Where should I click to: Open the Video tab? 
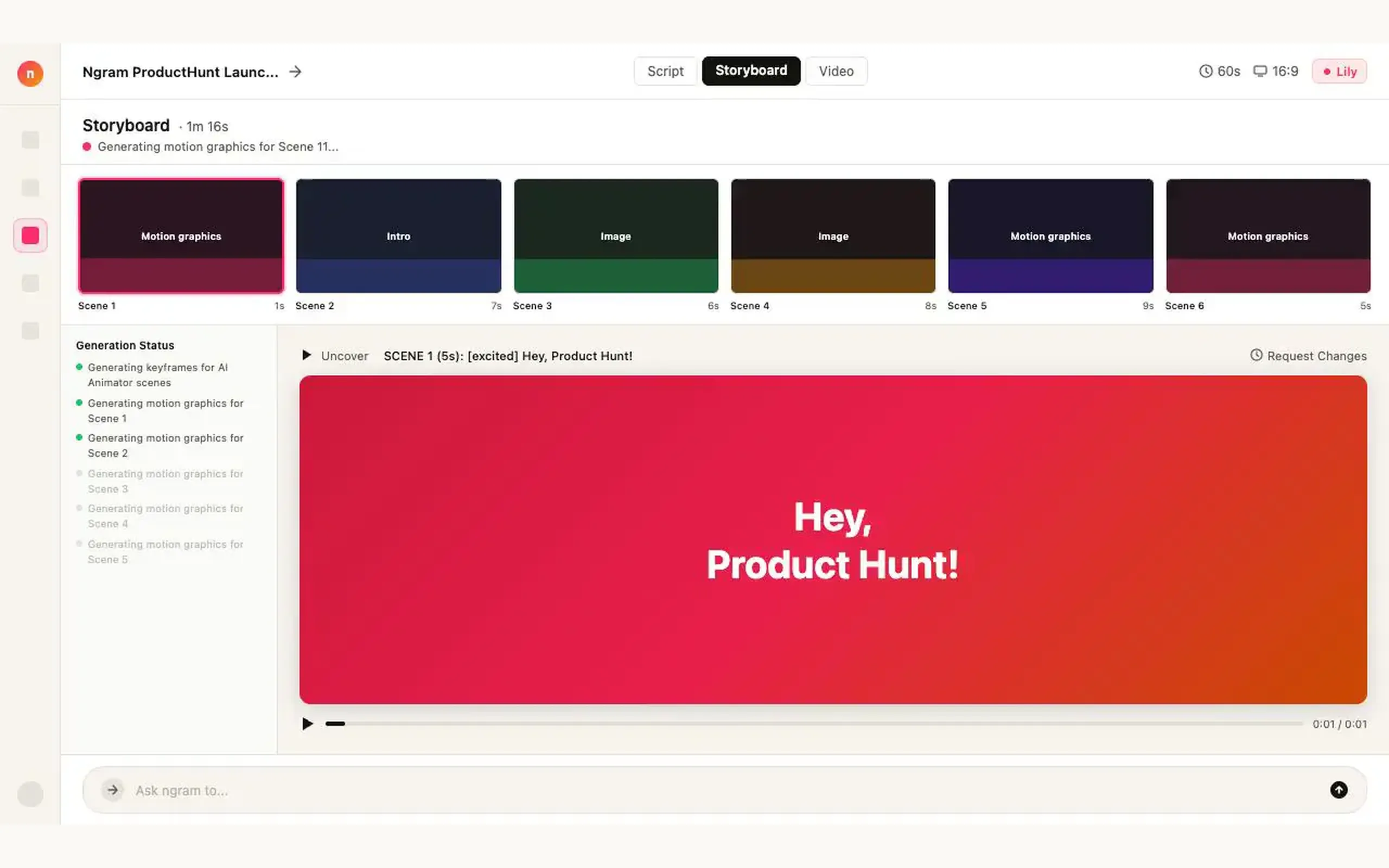pos(836,71)
